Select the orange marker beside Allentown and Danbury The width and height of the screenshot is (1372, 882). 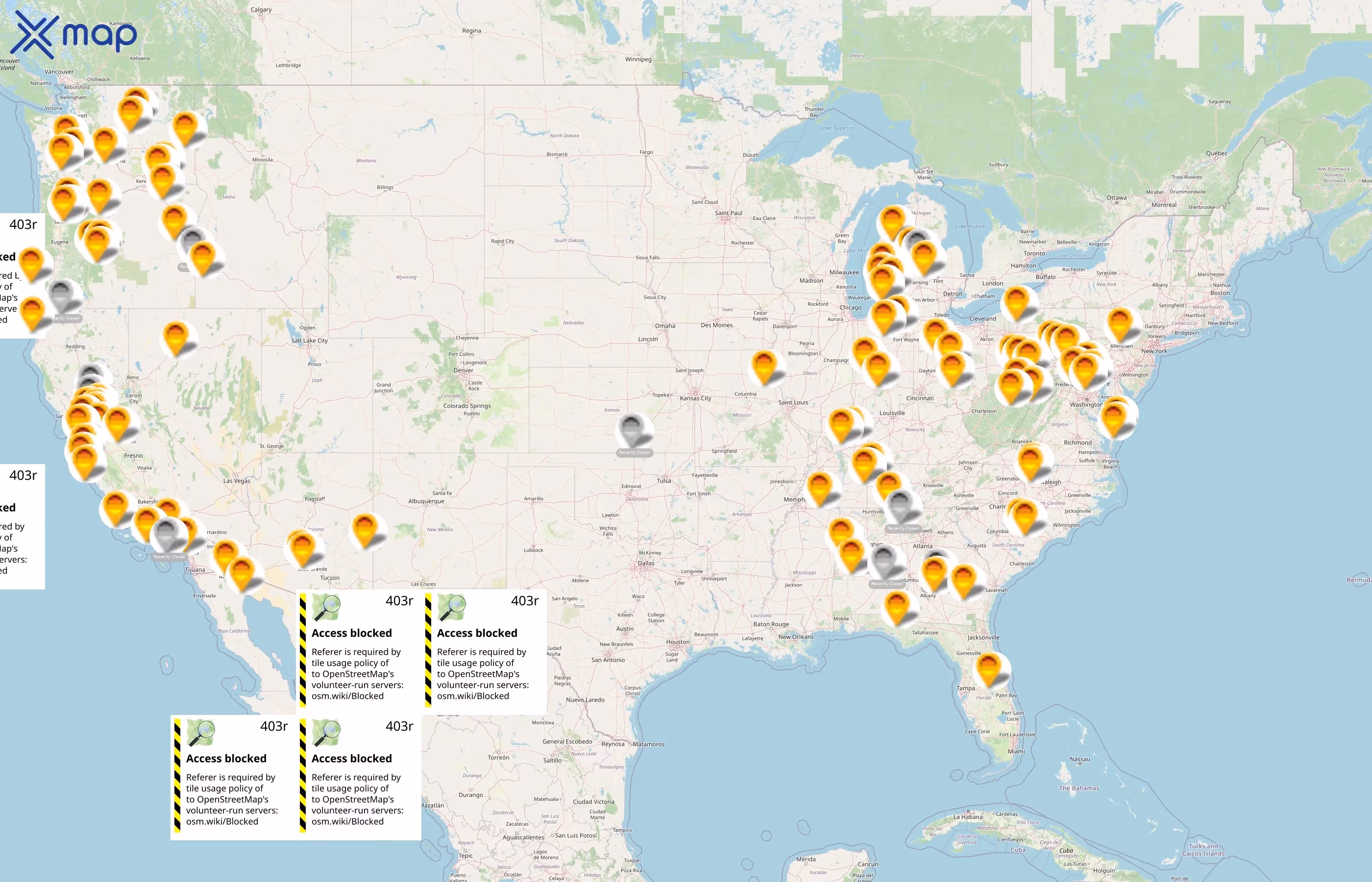coord(1120,325)
